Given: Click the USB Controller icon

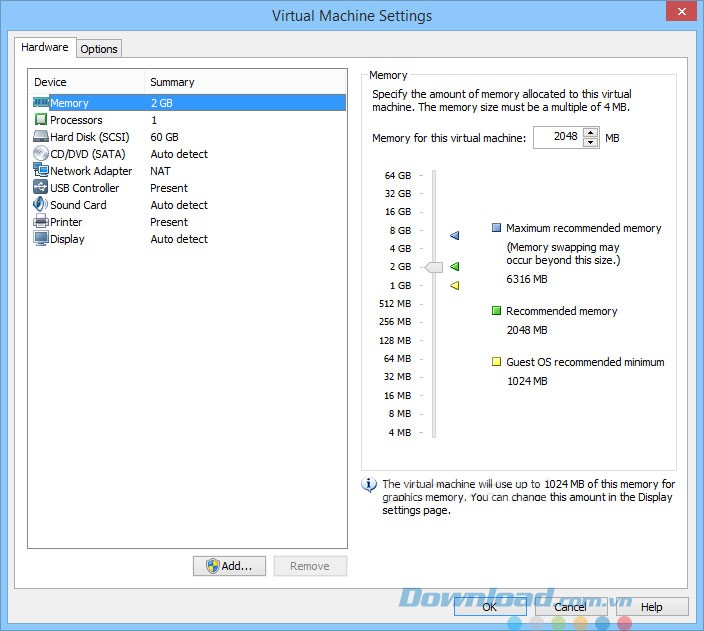Looking at the screenshot, I should point(41,188).
